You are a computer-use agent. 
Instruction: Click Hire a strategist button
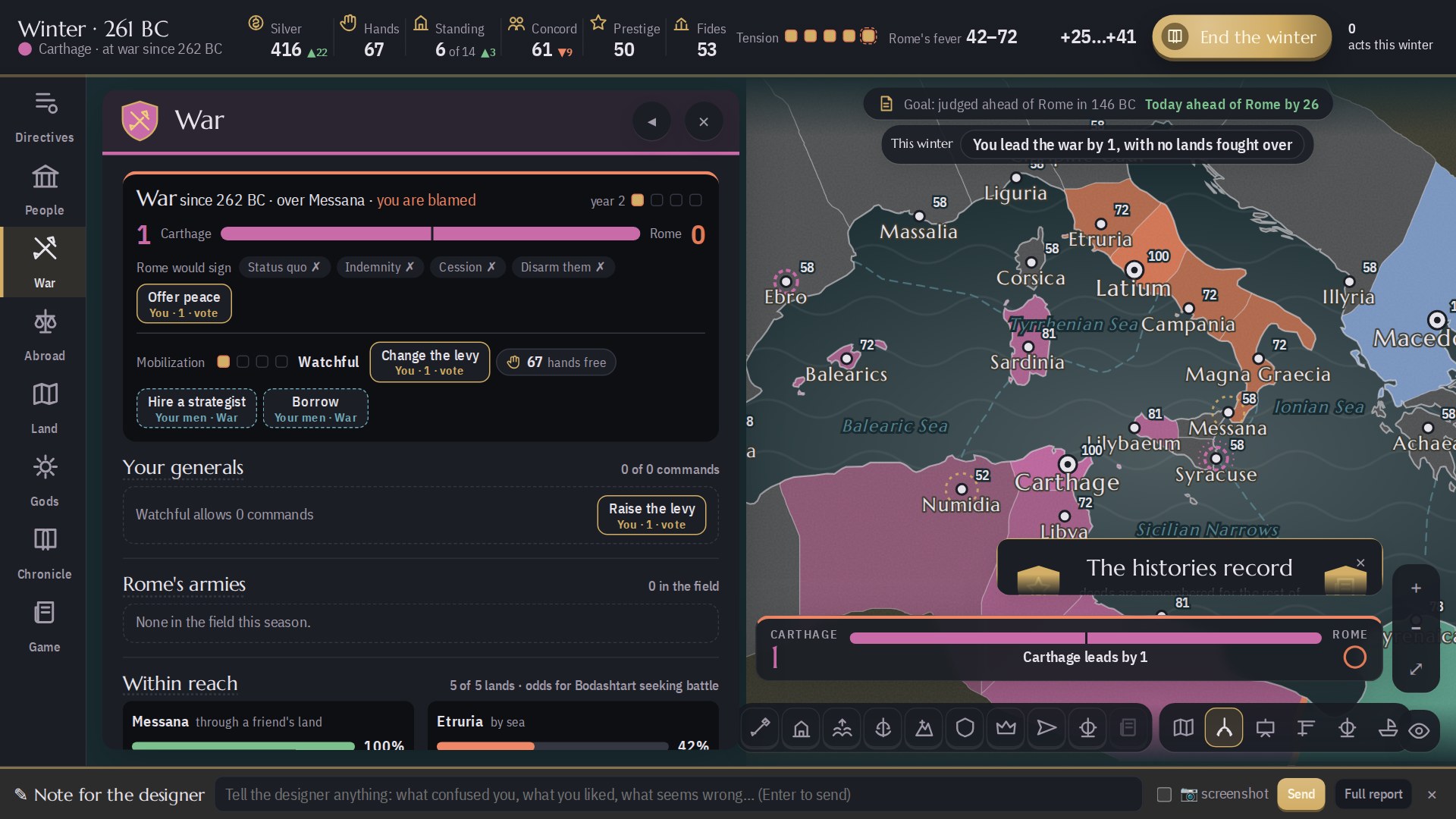196,409
